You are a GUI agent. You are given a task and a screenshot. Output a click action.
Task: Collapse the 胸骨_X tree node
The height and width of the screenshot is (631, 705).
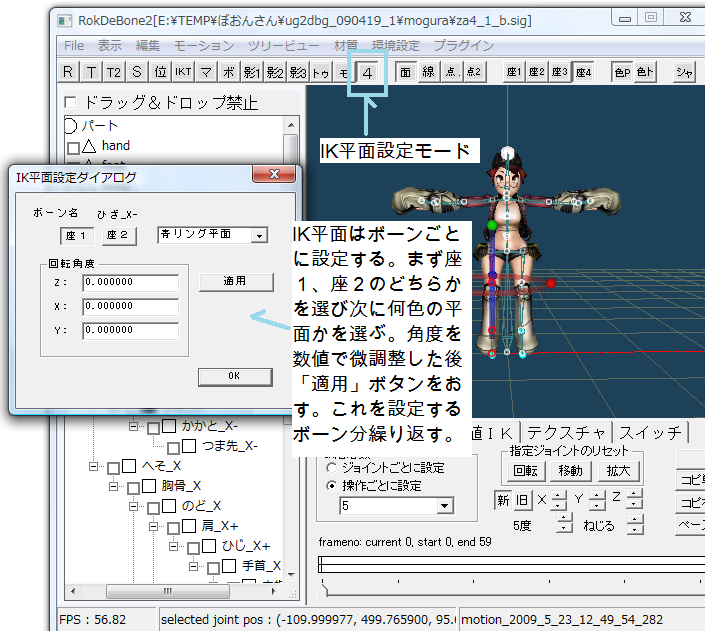112,486
